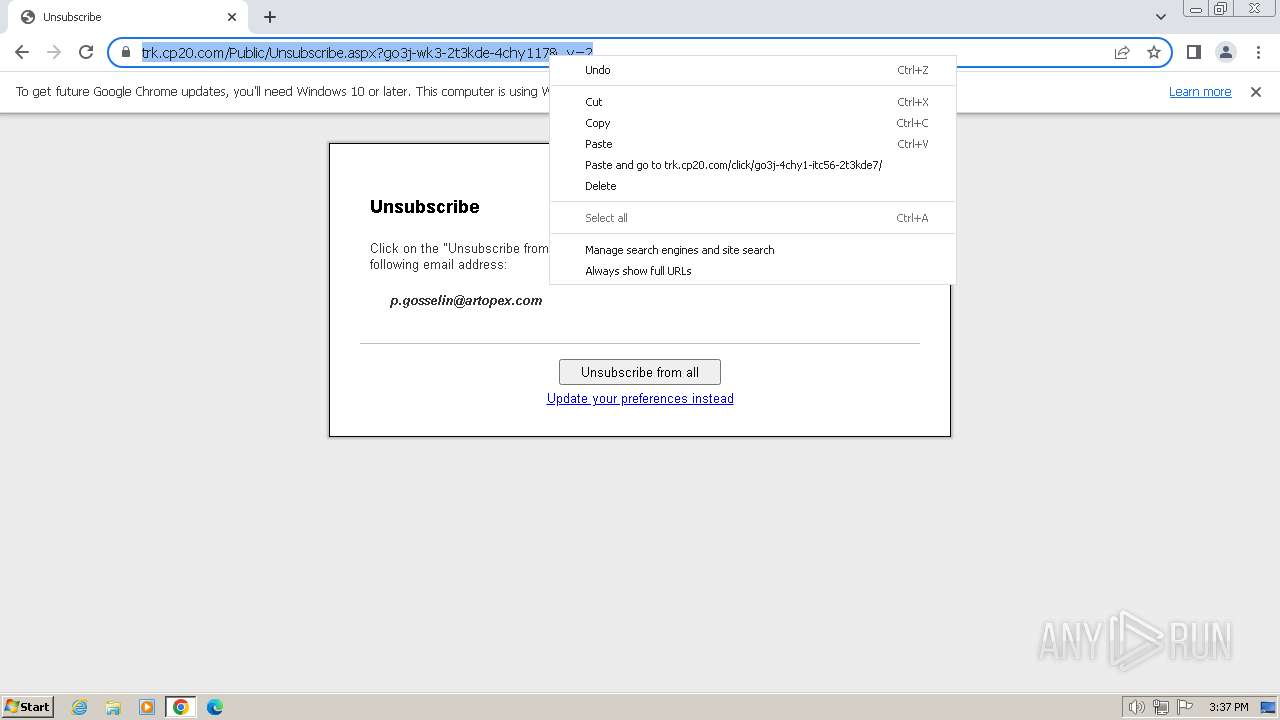Open Learn more link

1200,91
